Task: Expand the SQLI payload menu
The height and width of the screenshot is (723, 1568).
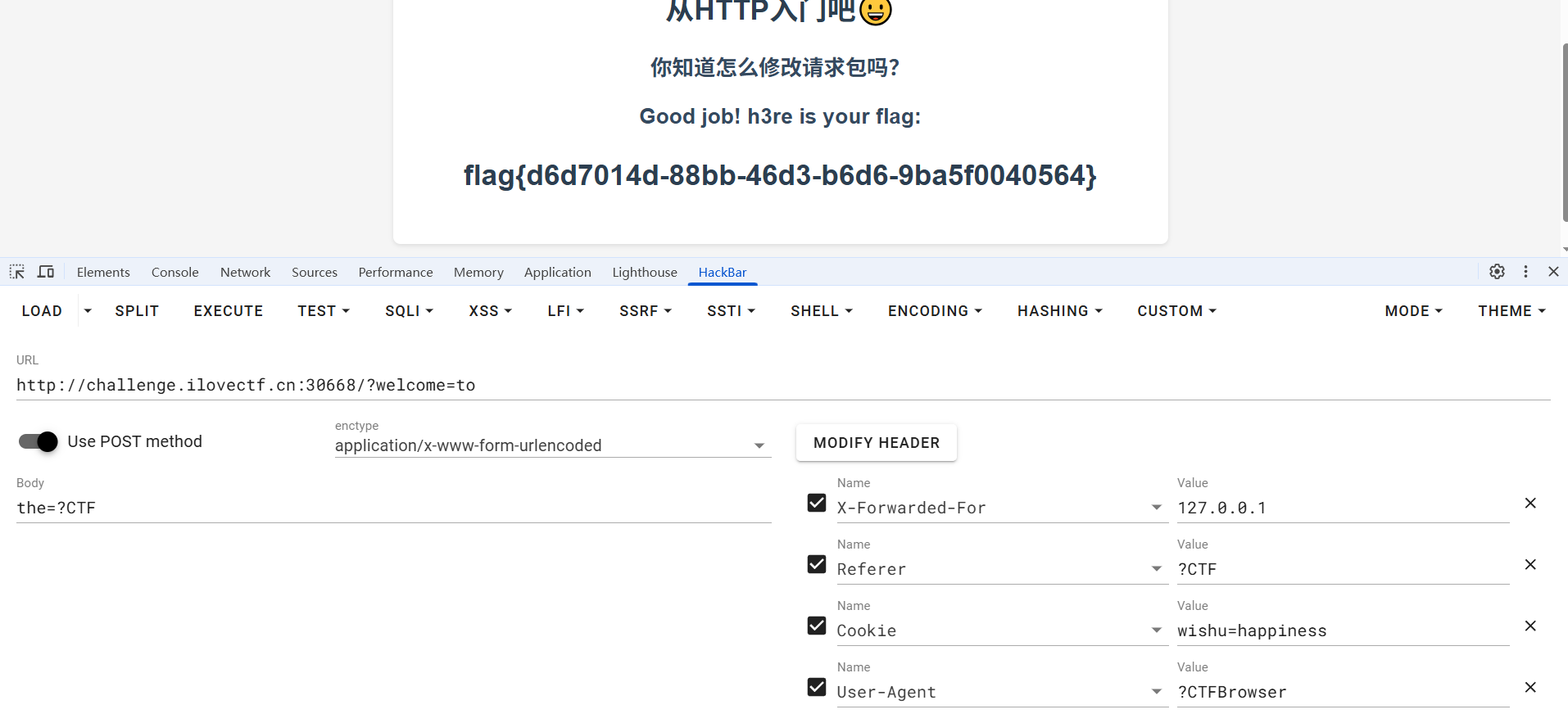Action: 409,311
